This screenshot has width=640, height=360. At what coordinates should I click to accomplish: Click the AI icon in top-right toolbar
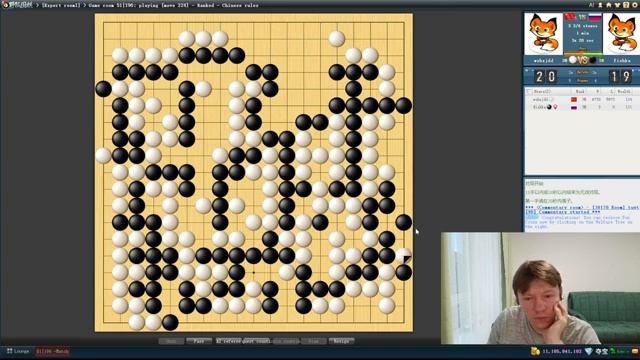point(591,5)
